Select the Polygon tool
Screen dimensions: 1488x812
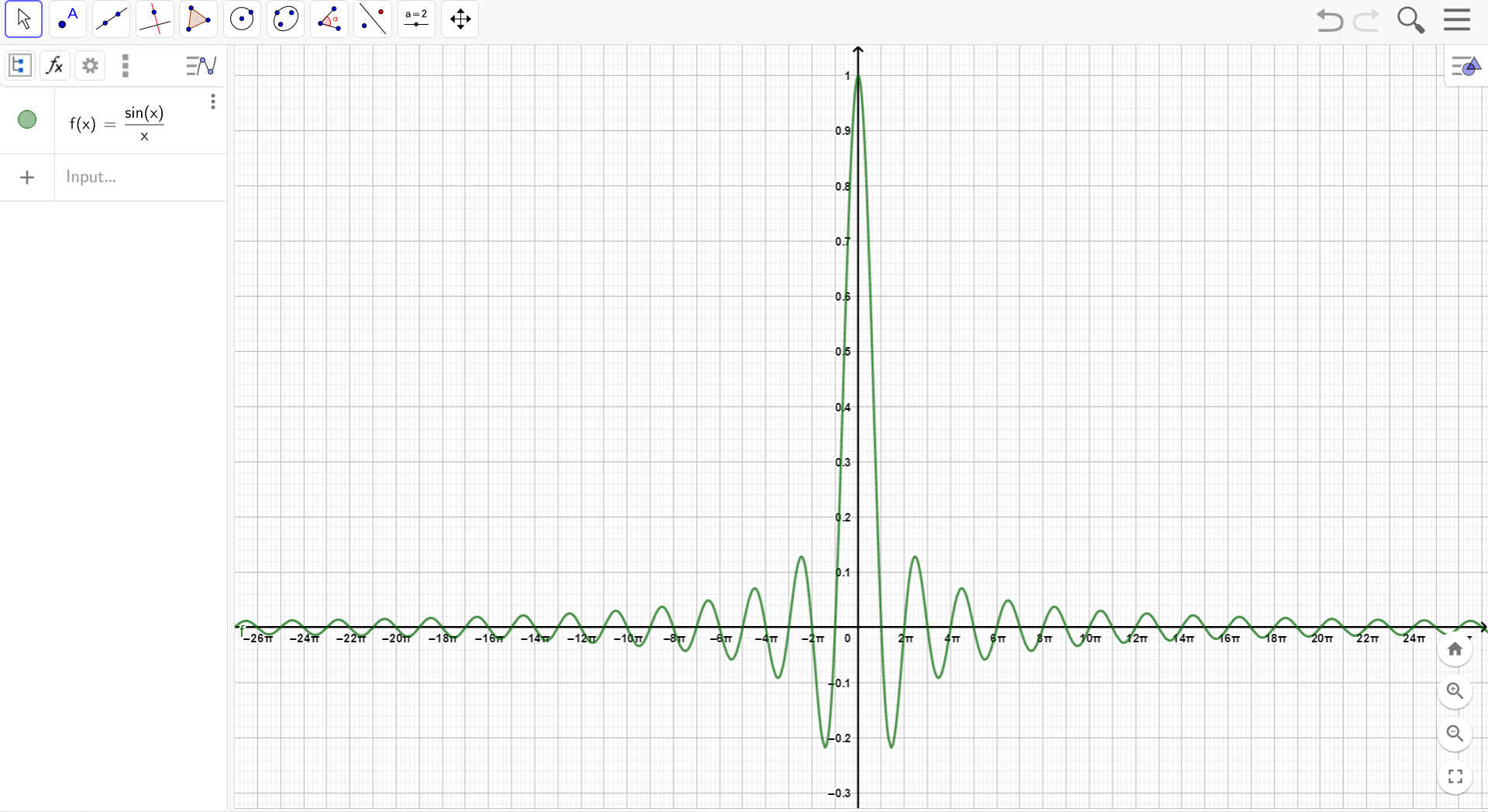[198, 19]
